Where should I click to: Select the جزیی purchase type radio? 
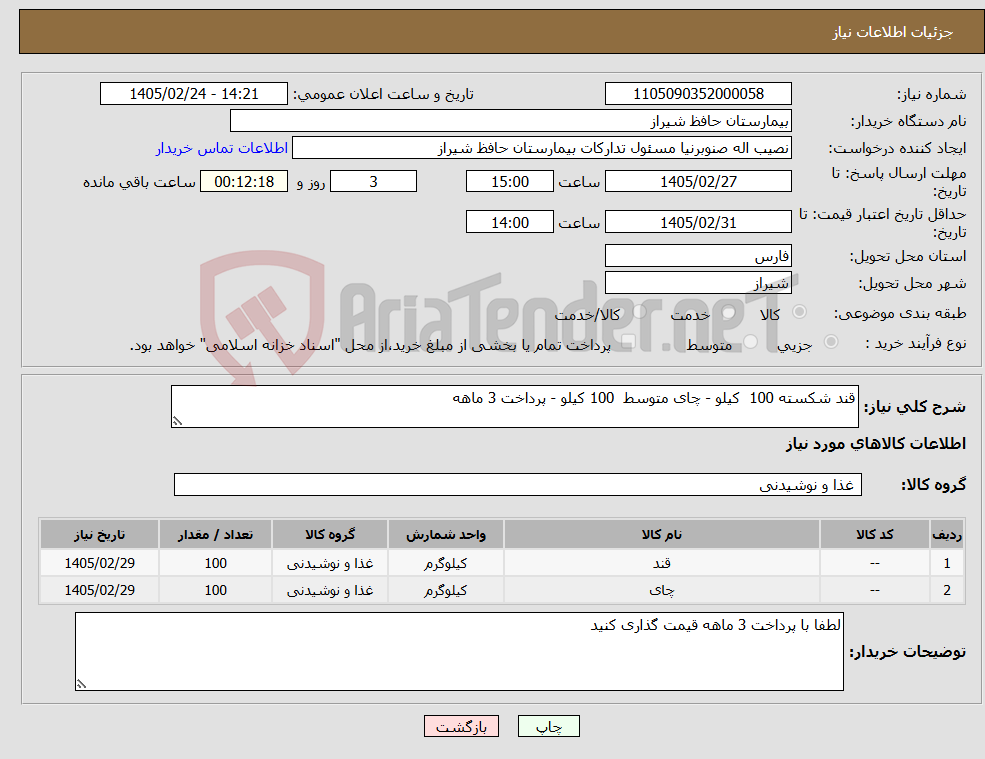point(830,342)
